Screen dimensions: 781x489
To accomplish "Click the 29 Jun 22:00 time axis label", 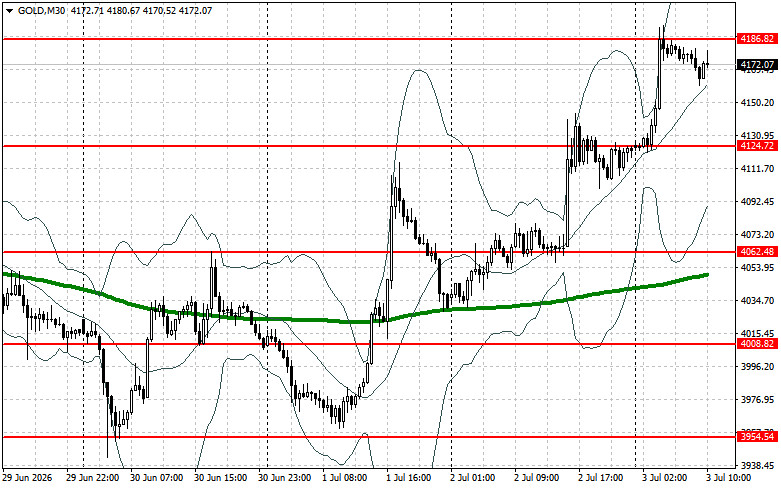I will coord(93,478).
